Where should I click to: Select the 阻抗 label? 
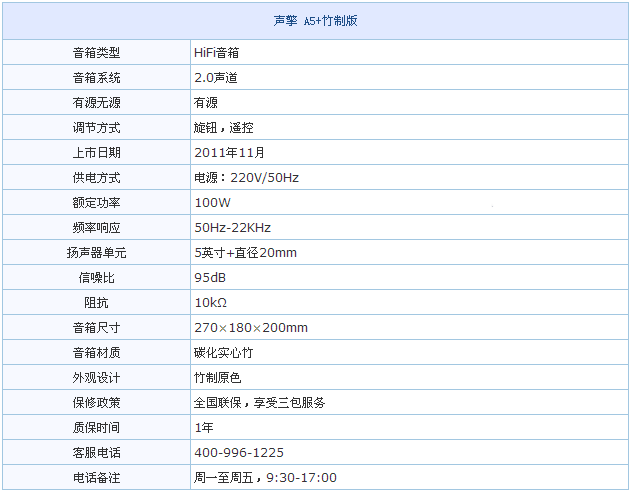pyautogui.click(x=97, y=302)
